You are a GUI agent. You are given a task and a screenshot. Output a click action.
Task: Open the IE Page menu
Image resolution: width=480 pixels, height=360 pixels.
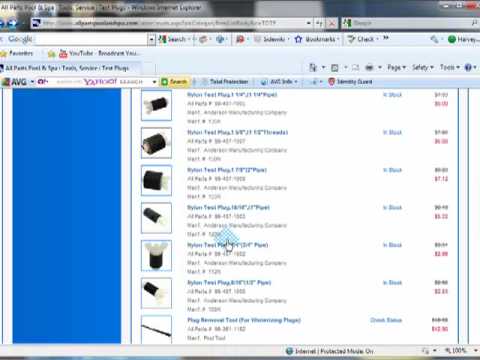click(396, 68)
